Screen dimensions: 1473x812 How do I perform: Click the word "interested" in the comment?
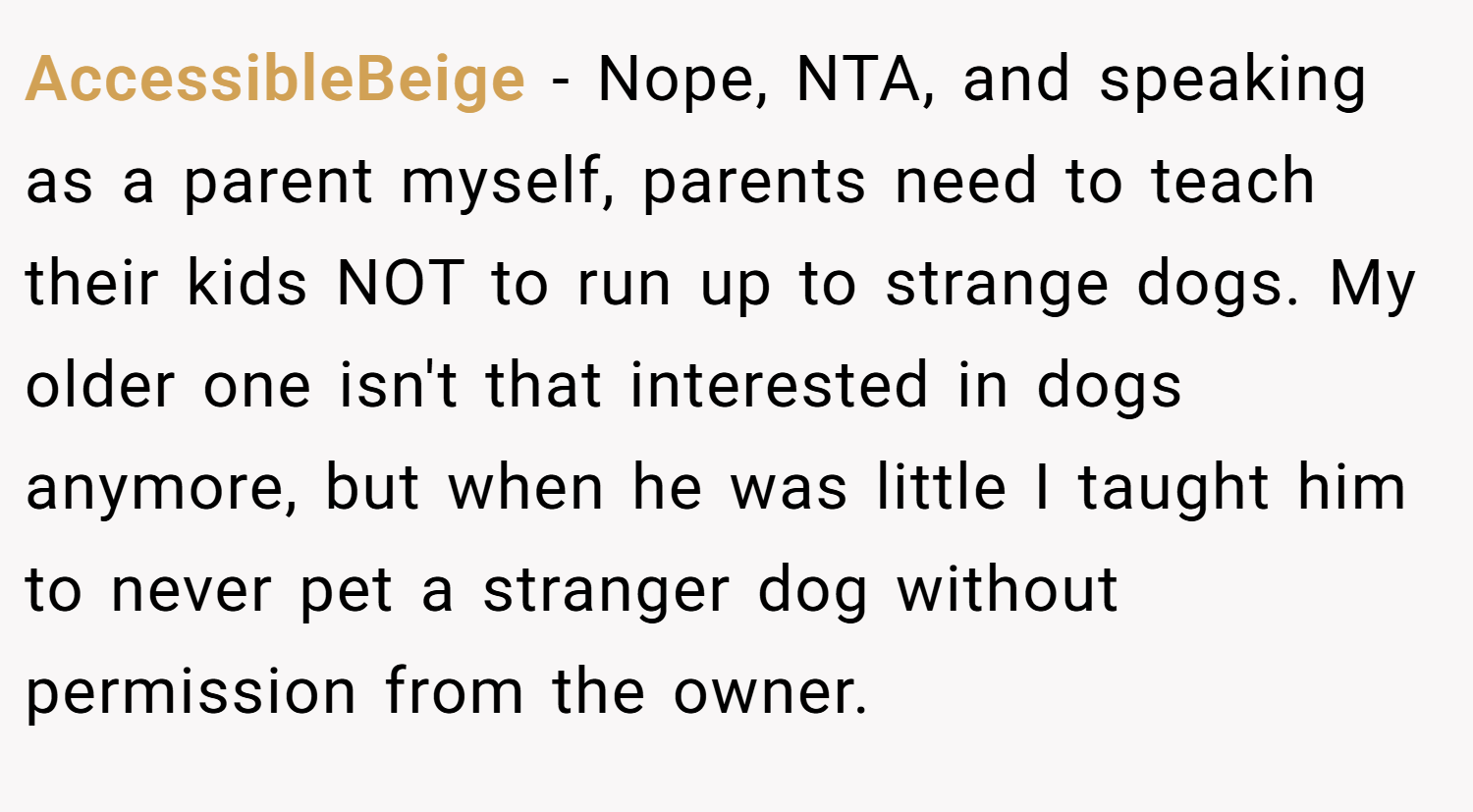pos(779,386)
